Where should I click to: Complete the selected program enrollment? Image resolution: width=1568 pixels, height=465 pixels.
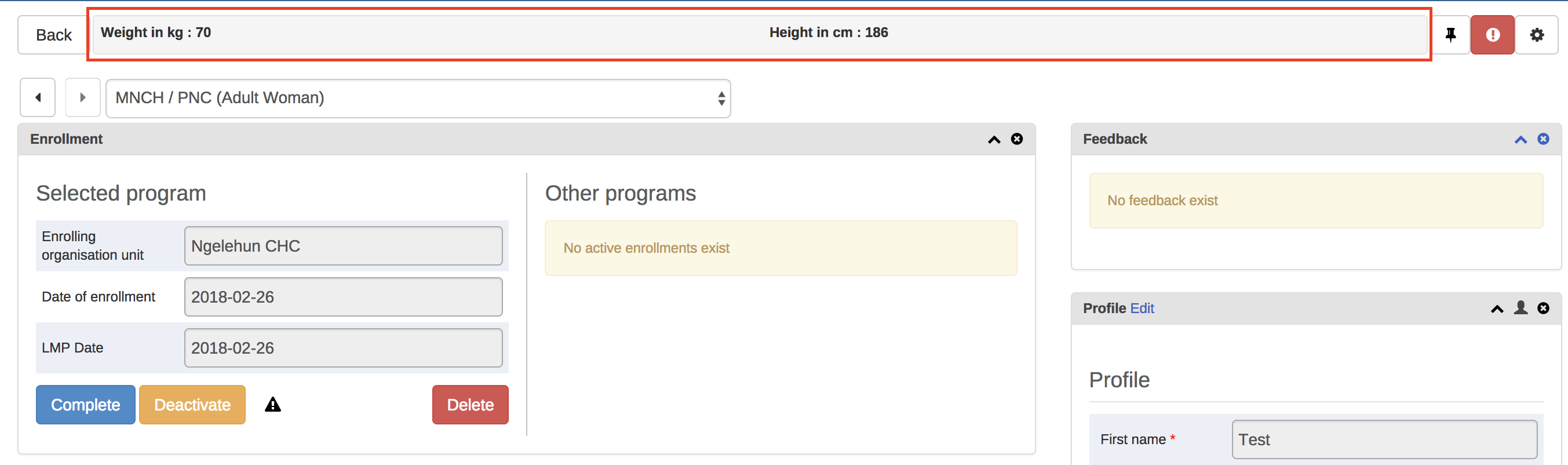tap(85, 405)
